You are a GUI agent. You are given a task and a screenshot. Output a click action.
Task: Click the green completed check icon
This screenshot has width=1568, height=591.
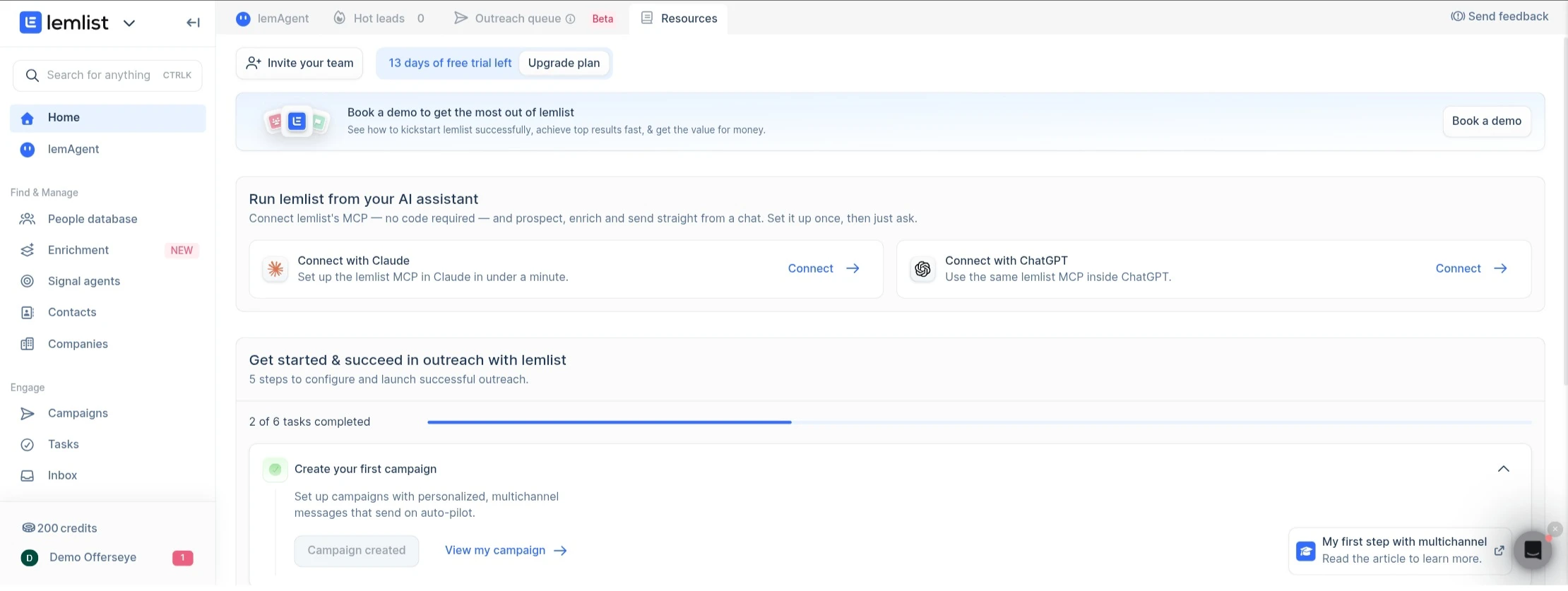click(275, 469)
